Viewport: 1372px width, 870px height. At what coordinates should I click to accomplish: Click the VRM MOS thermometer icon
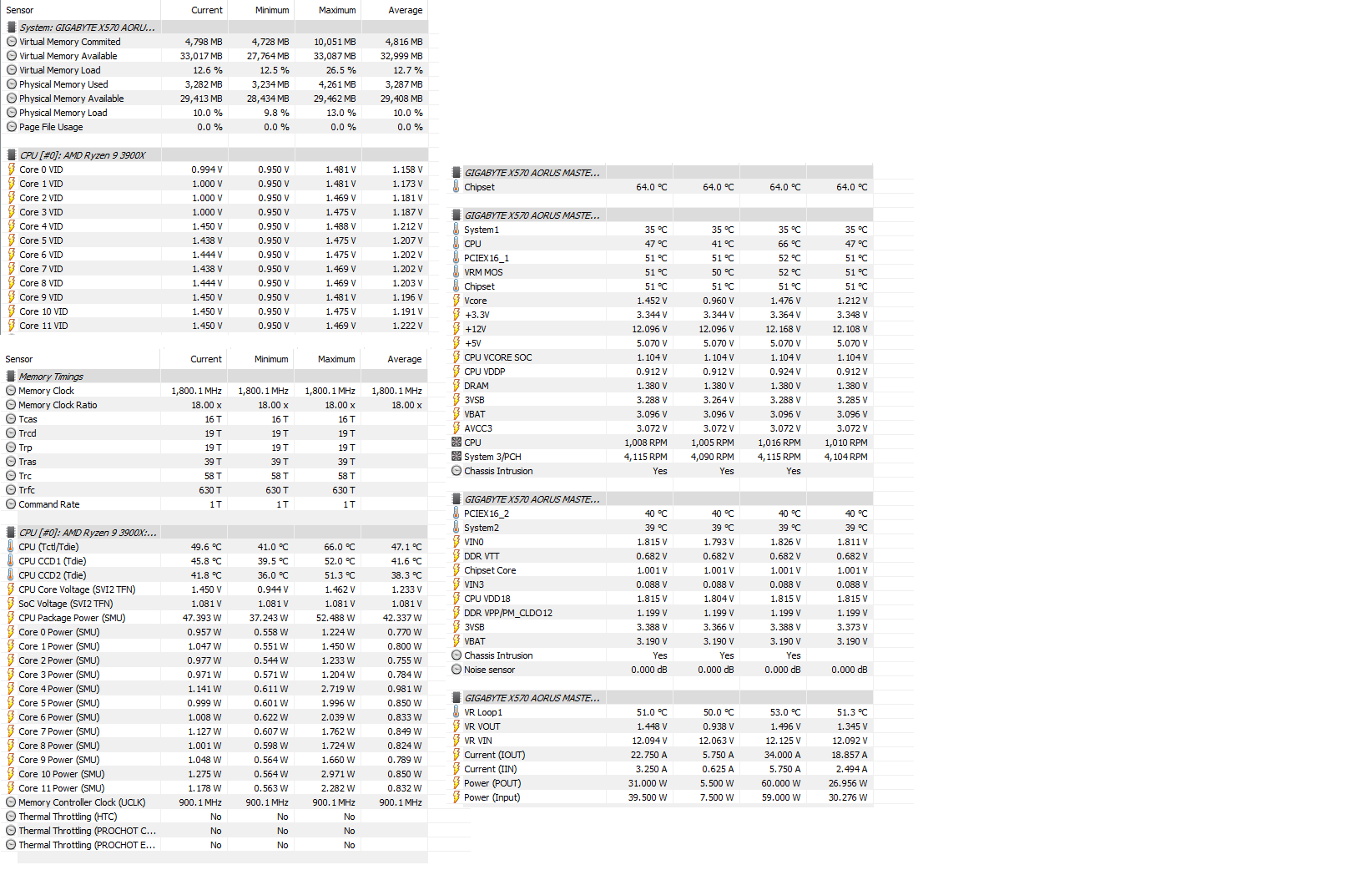click(x=456, y=272)
